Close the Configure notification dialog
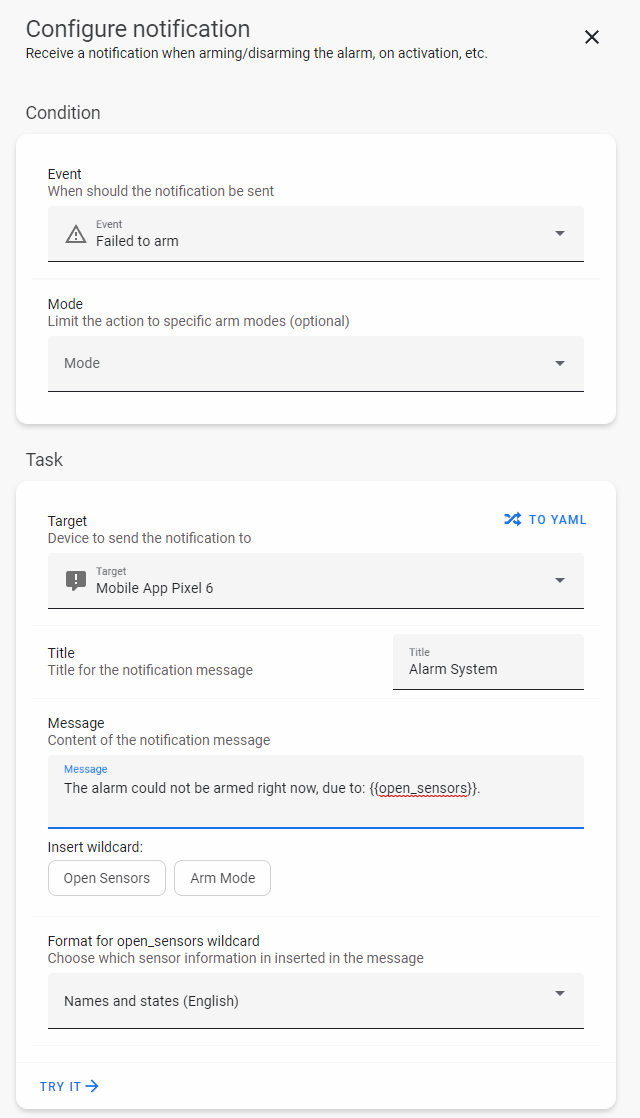This screenshot has width=640, height=1118. (592, 37)
